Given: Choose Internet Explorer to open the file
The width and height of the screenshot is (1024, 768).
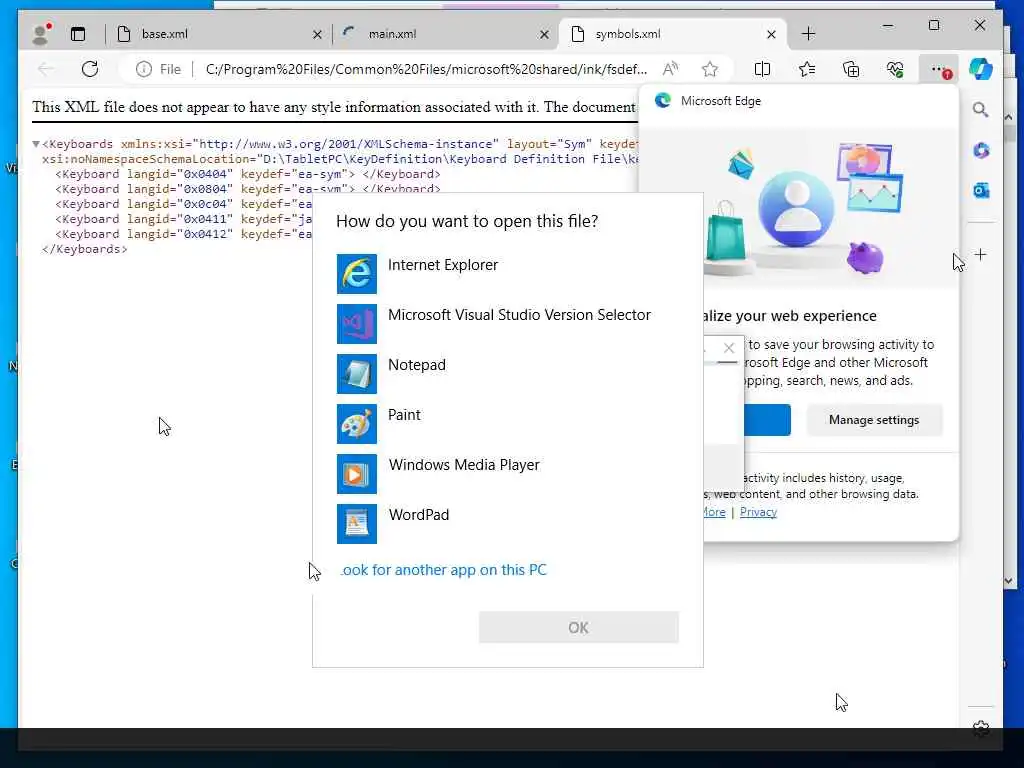Looking at the screenshot, I should (x=507, y=274).
